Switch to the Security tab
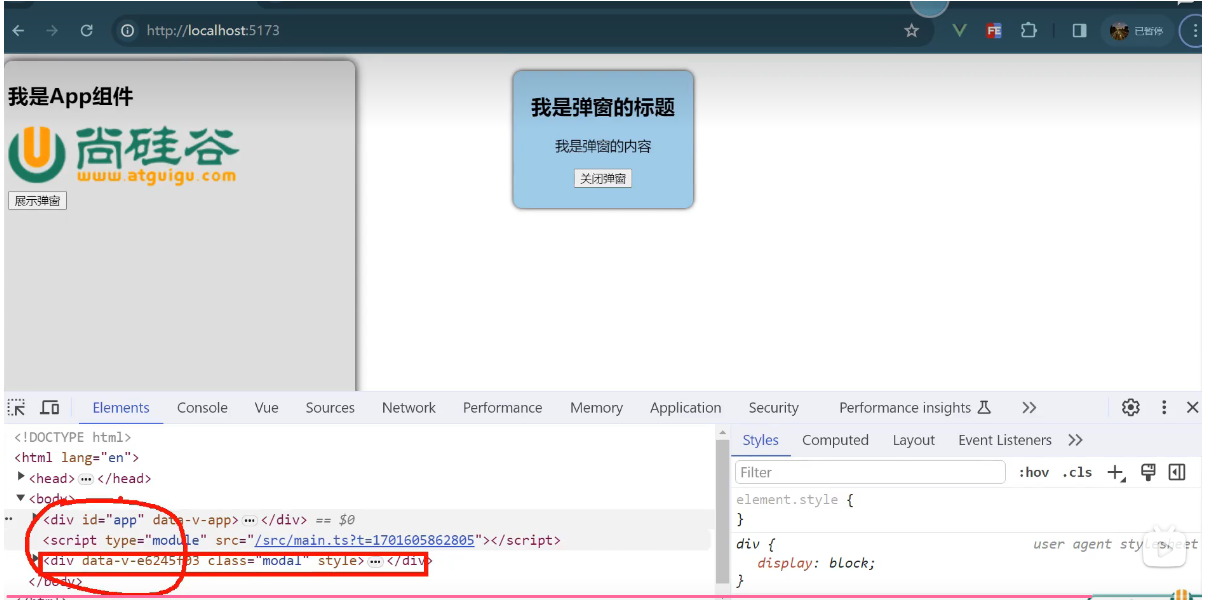Screen dimensions: 1219x616 (x=773, y=408)
